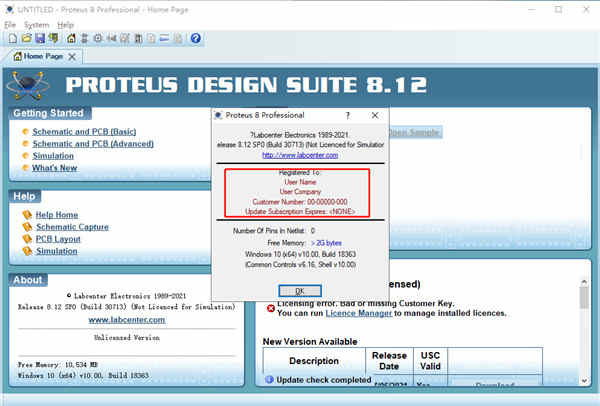The image size is (600, 406).
Task: Close the Proteus 8 Professional dialog
Action: coord(375,115)
